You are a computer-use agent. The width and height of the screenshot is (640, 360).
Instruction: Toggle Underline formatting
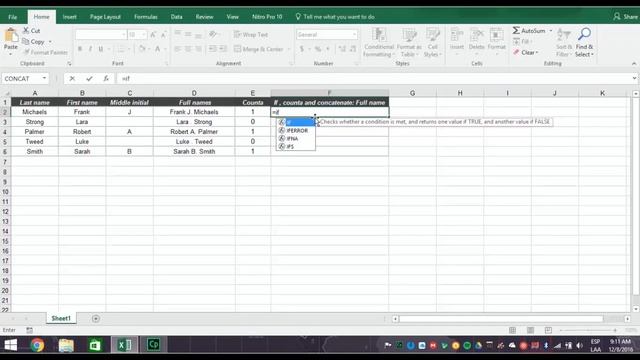[101, 49]
